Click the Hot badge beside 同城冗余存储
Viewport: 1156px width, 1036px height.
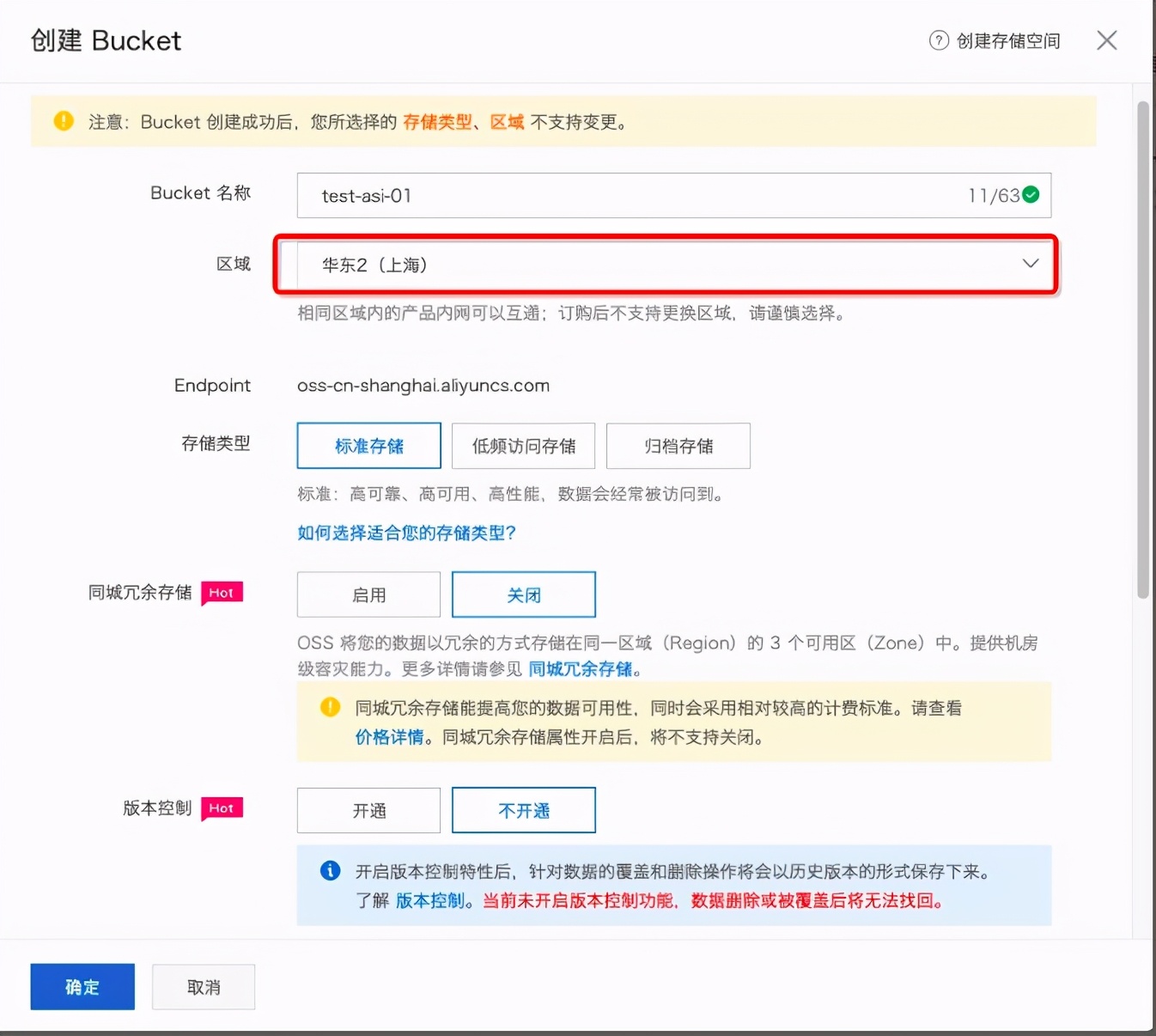click(x=221, y=593)
